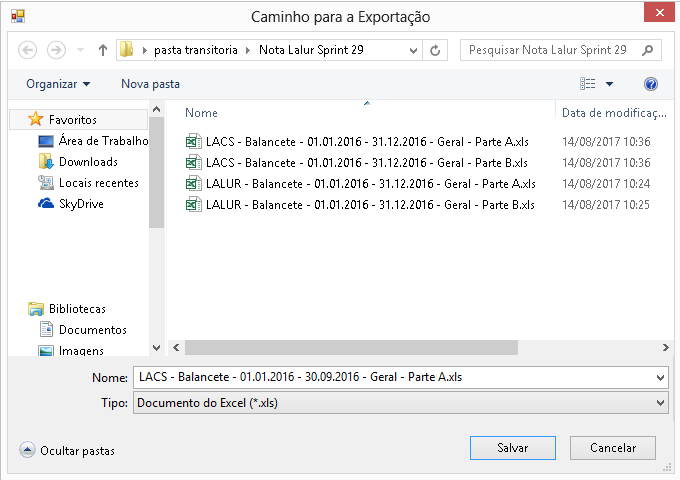The width and height of the screenshot is (680, 480).
Task: Click the refresh icon in address bar
Action: (x=436, y=50)
